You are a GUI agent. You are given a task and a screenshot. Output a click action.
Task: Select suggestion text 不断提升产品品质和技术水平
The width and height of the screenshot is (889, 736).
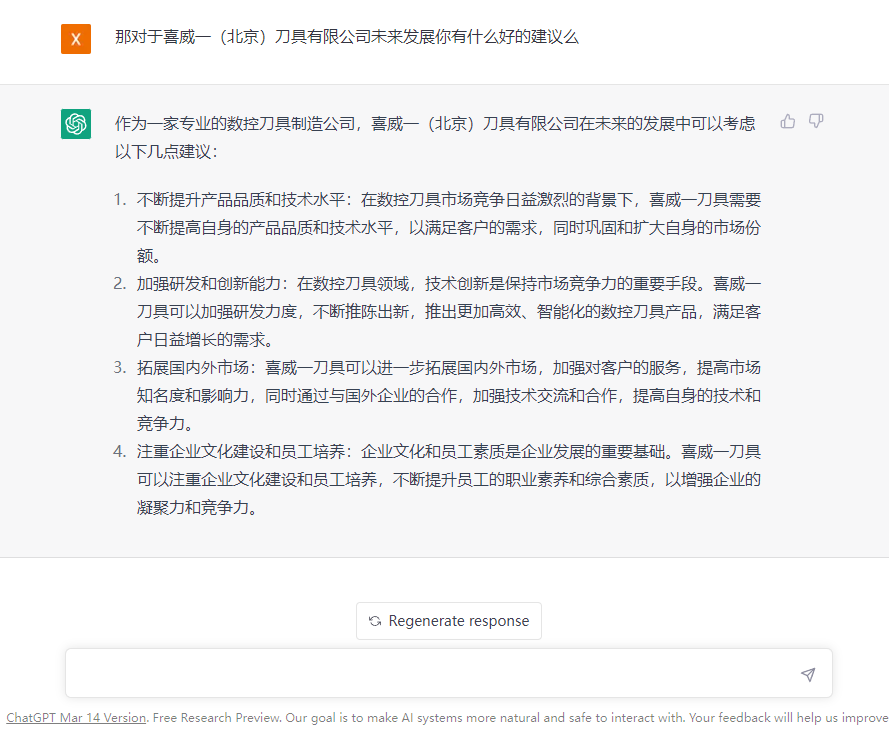(240, 200)
